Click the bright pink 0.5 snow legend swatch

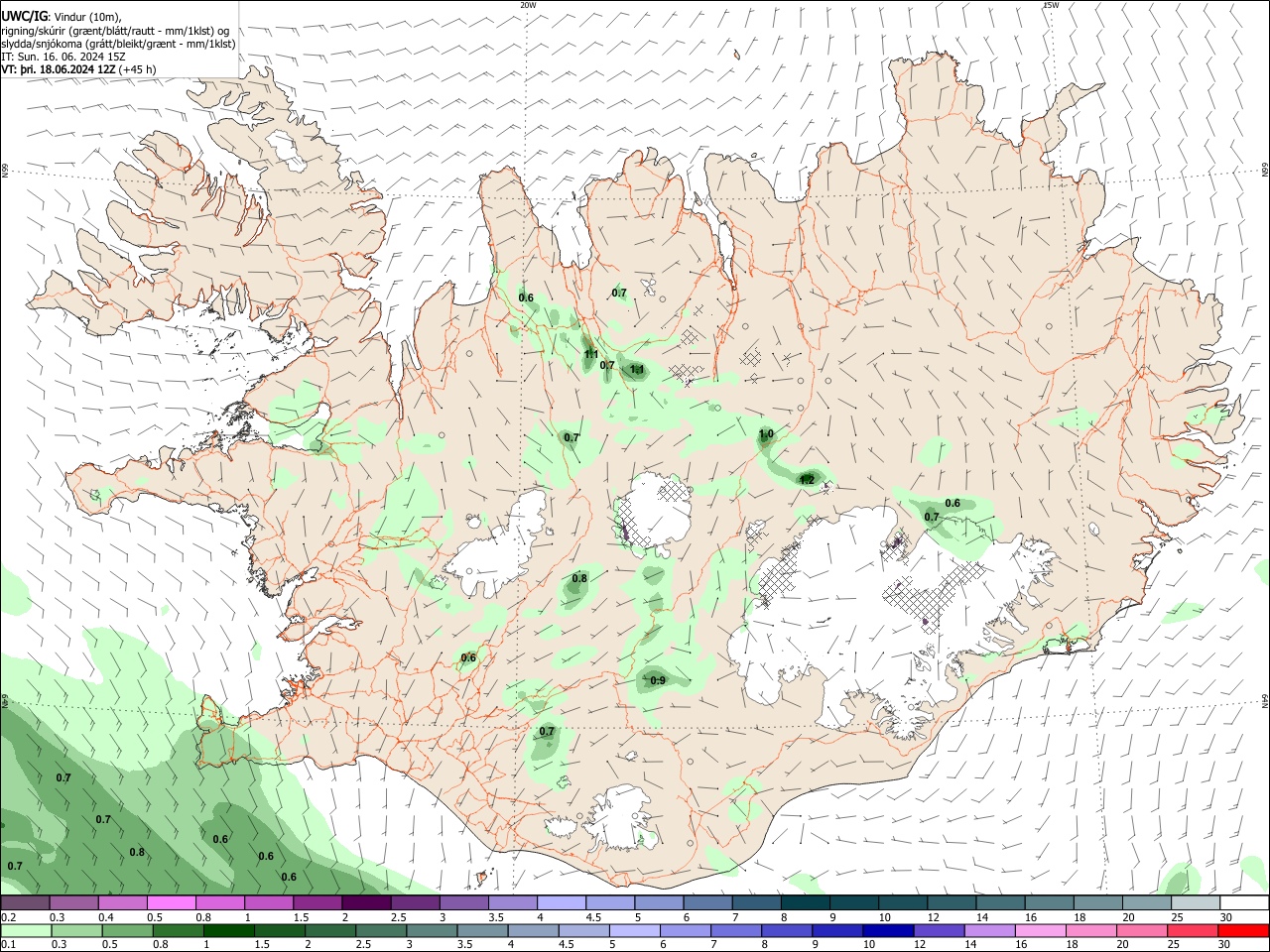(171, 903)
